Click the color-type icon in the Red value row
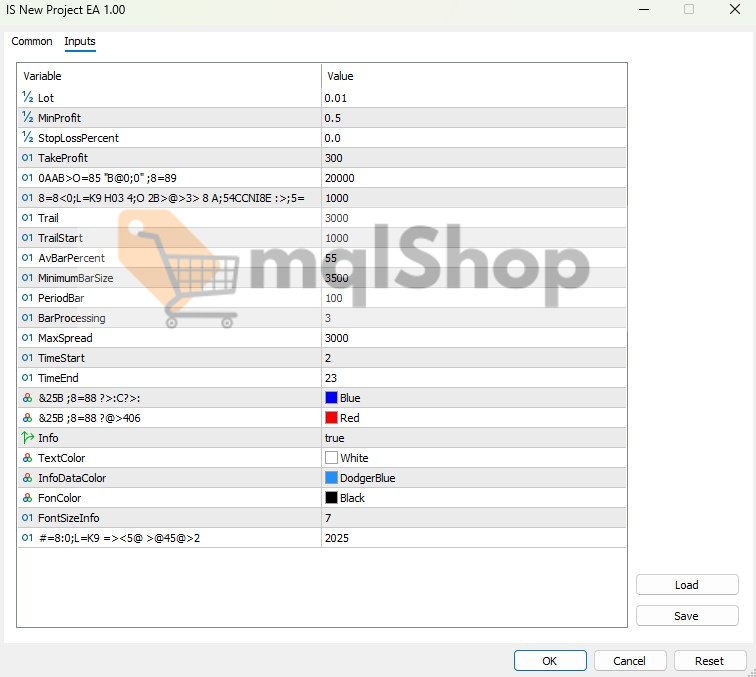 (27, 418)
